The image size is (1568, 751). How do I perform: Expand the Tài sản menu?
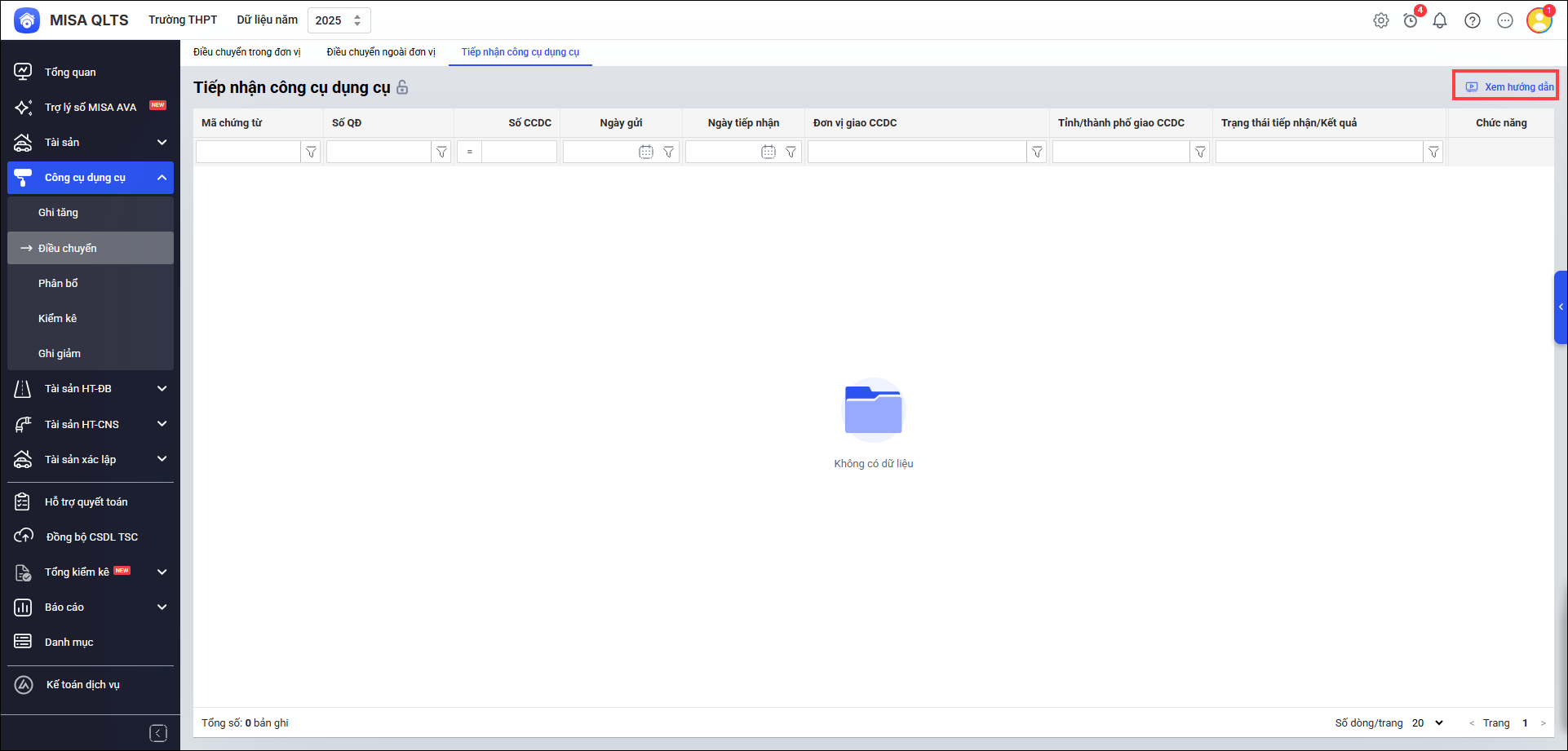coord(91,142)
